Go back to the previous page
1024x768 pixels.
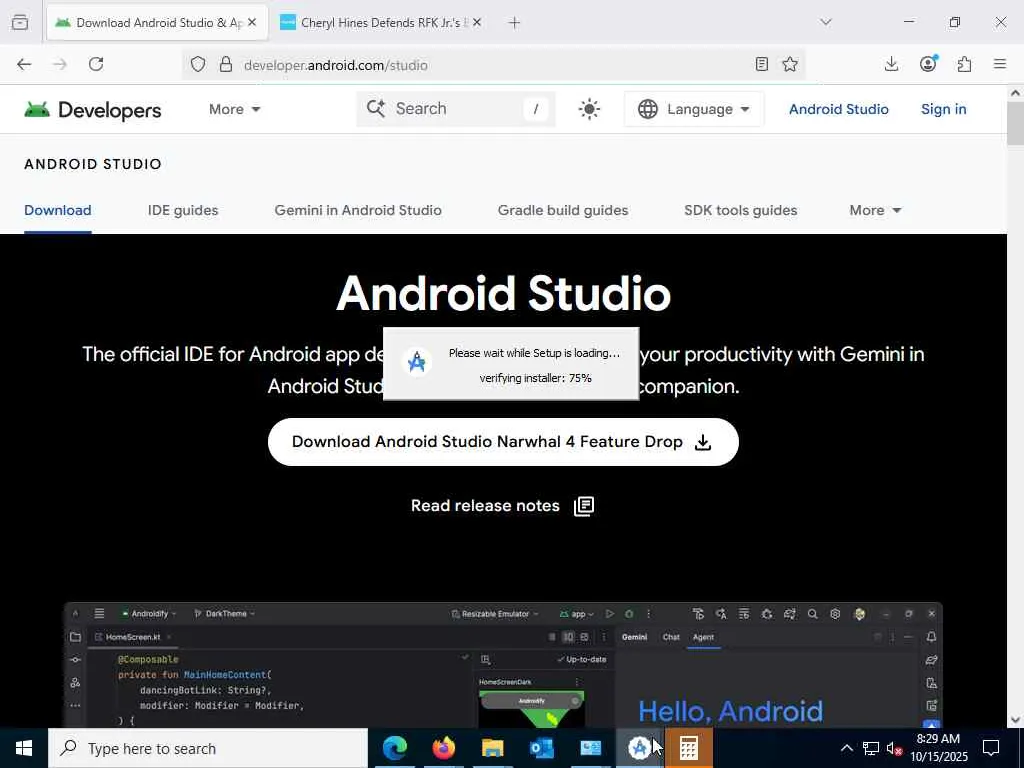point(24,64)
